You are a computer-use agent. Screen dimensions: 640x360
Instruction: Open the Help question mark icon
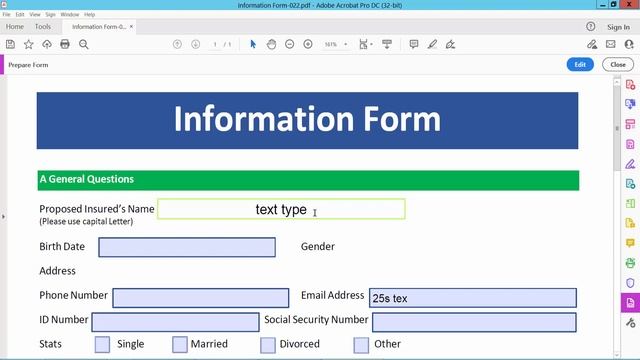591,27
